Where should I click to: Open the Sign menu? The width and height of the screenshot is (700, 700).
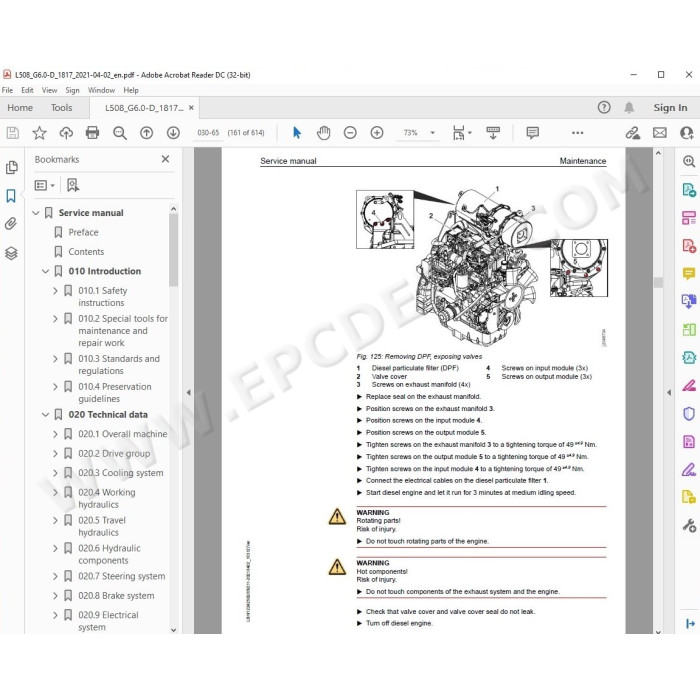point(72,90)
